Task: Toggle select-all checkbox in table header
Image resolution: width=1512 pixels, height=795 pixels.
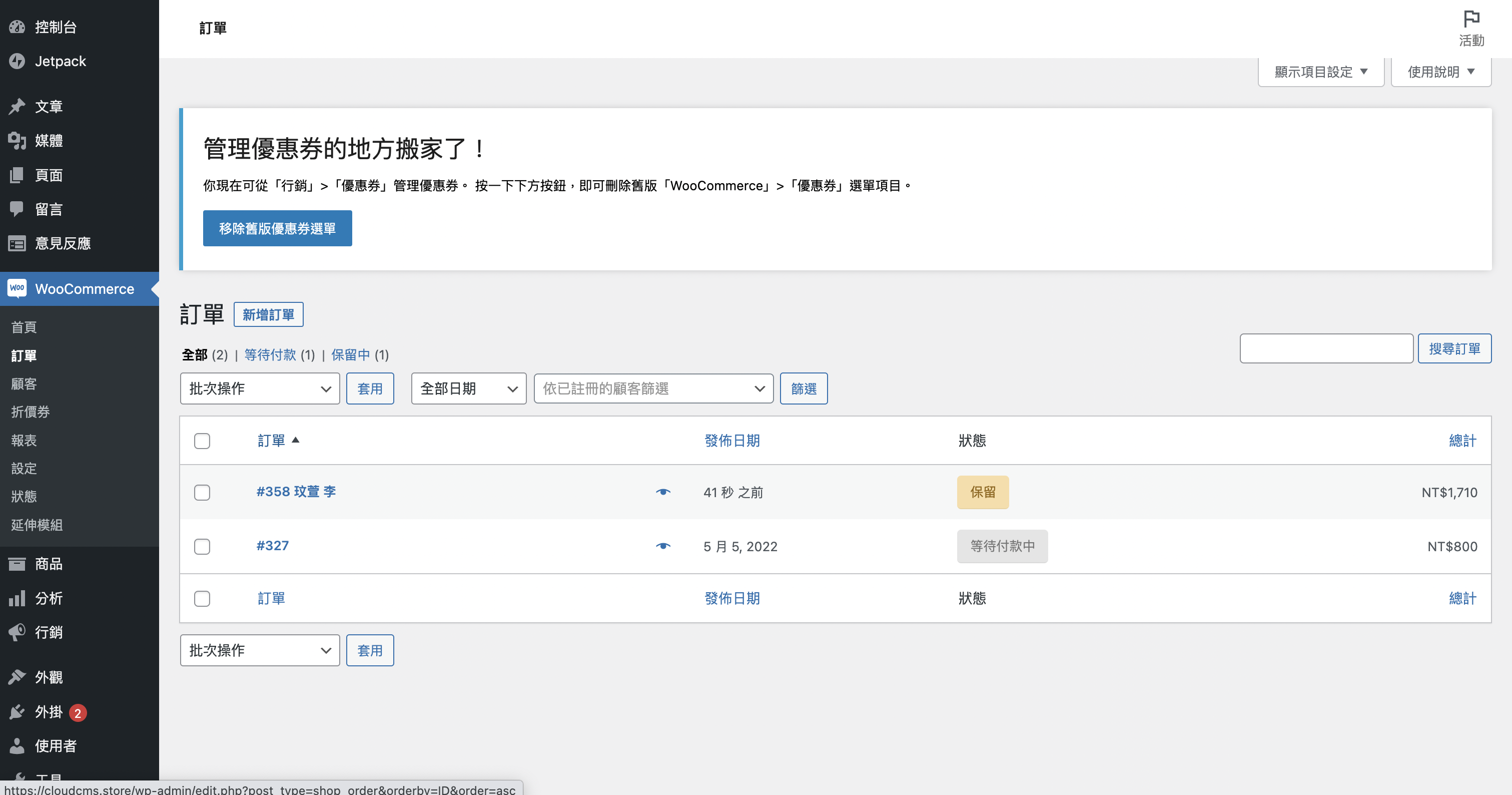Action: (202, 441)
